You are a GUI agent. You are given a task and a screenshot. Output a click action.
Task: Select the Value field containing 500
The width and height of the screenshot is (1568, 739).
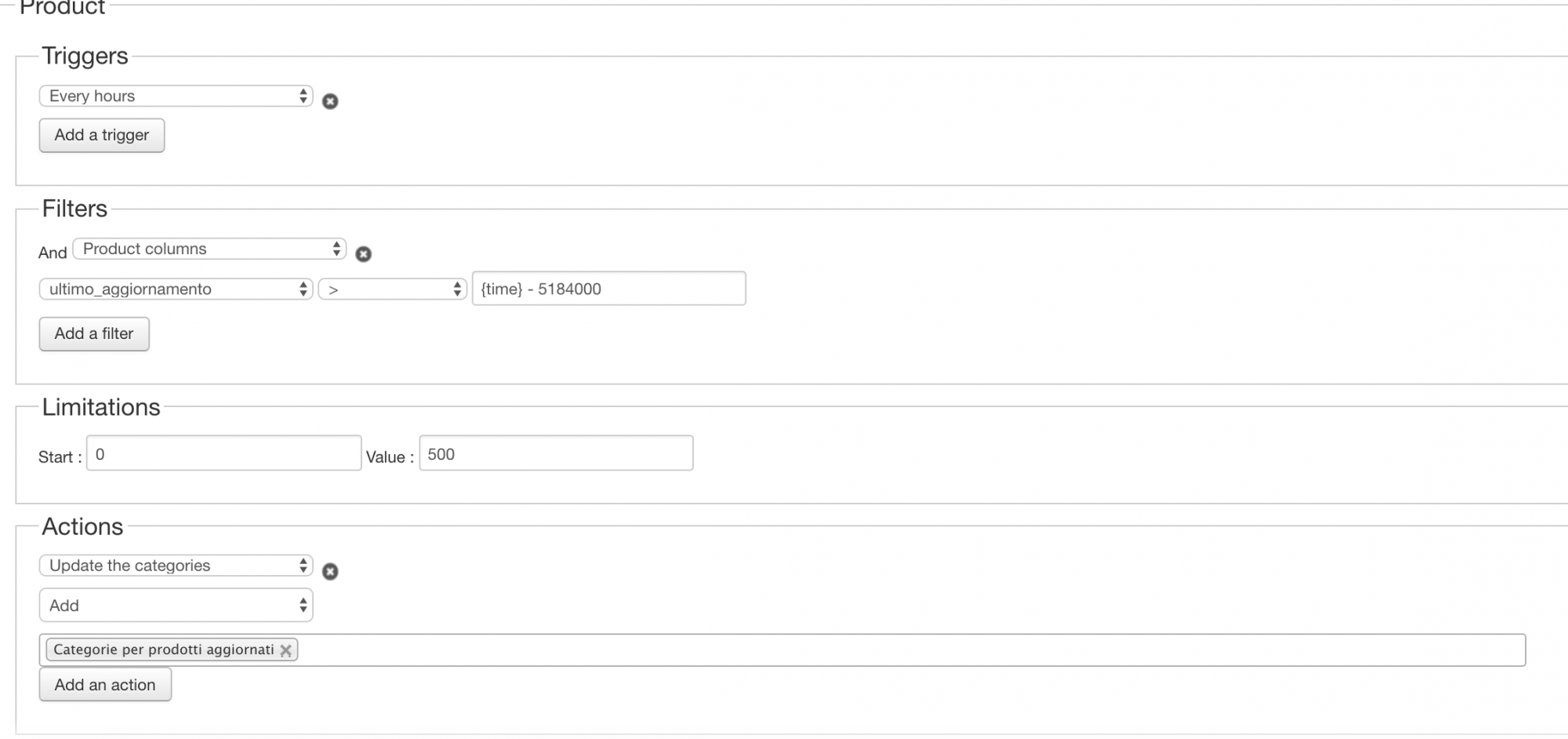556,453
